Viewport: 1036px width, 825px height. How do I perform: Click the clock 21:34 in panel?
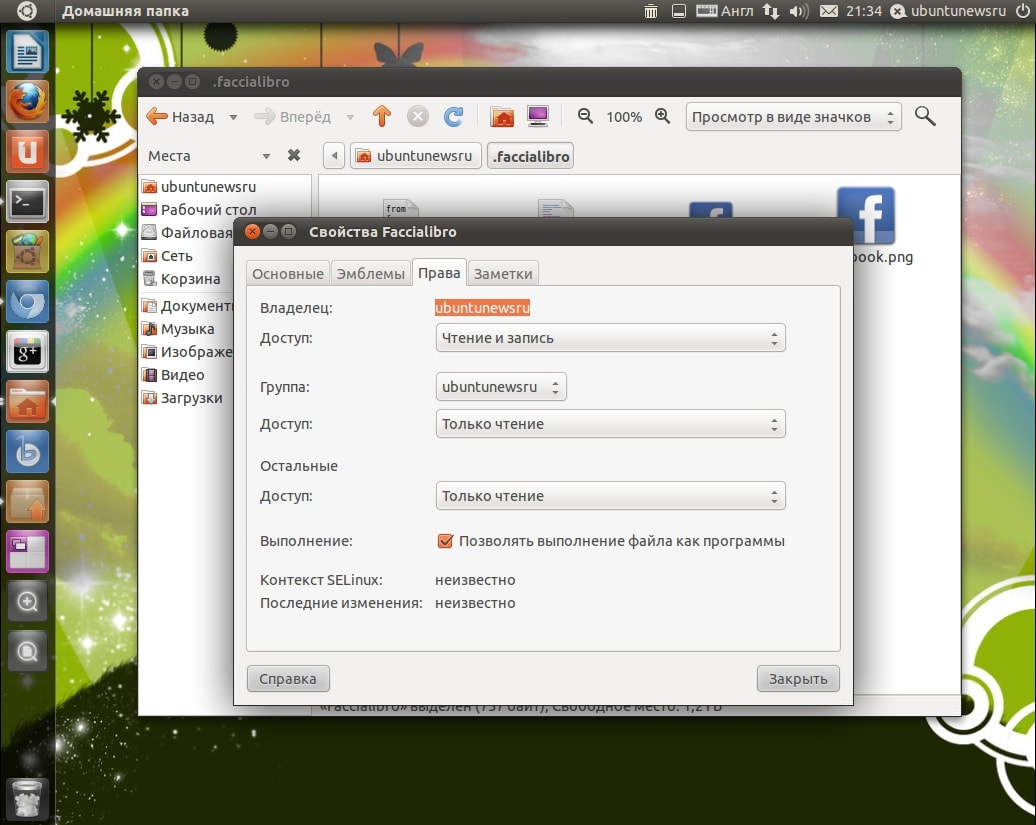864,11
